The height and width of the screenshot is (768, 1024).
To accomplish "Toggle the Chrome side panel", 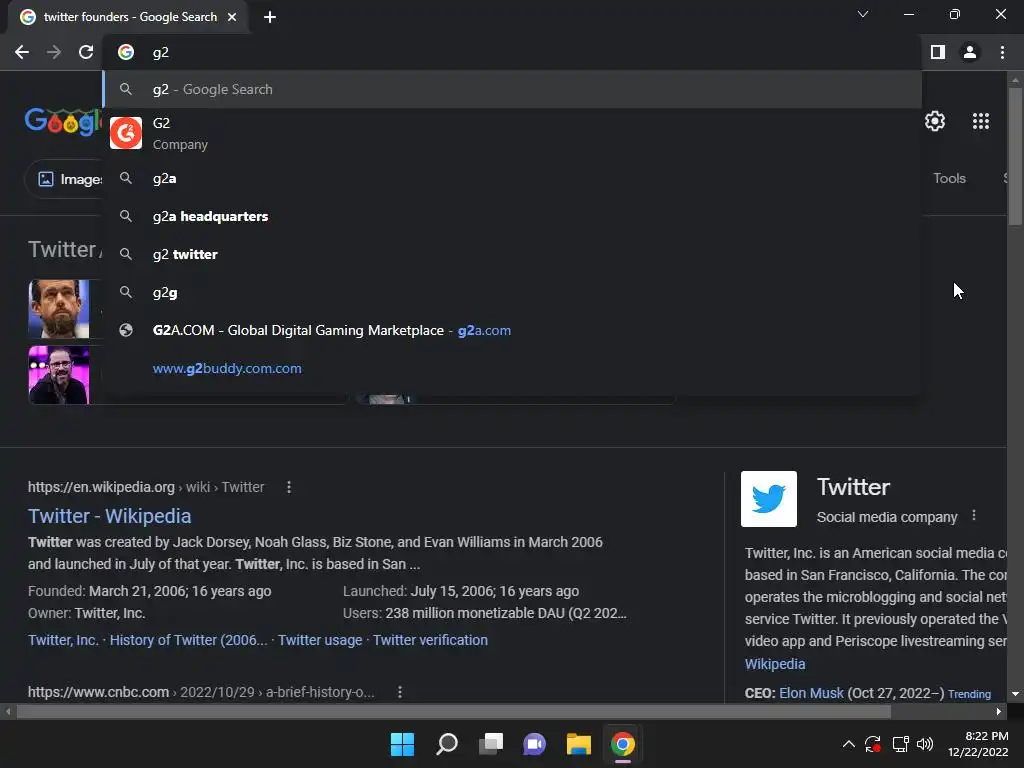I will coord(937,52).
